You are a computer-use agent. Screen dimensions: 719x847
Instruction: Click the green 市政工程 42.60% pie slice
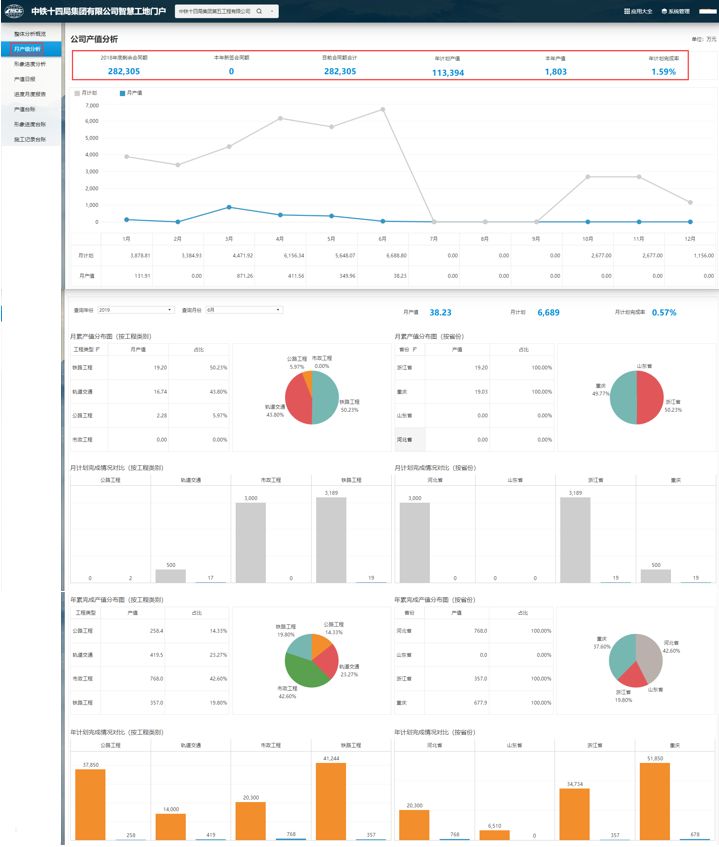[x=305, y=673]
